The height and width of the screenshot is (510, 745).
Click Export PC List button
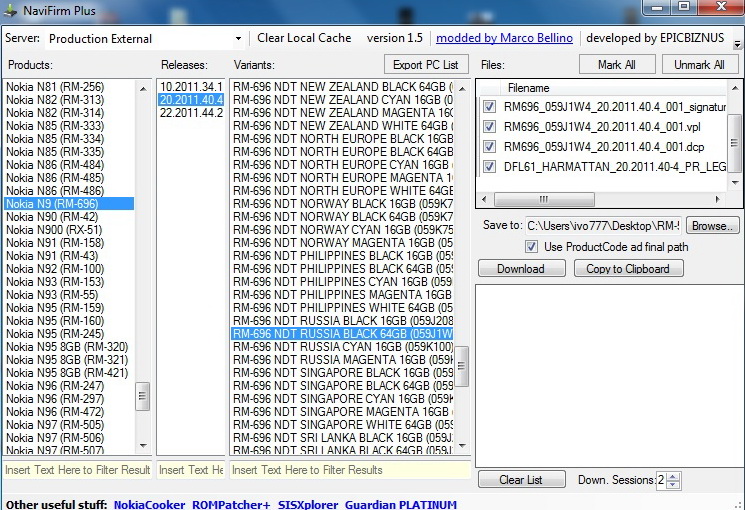(426, 65)
